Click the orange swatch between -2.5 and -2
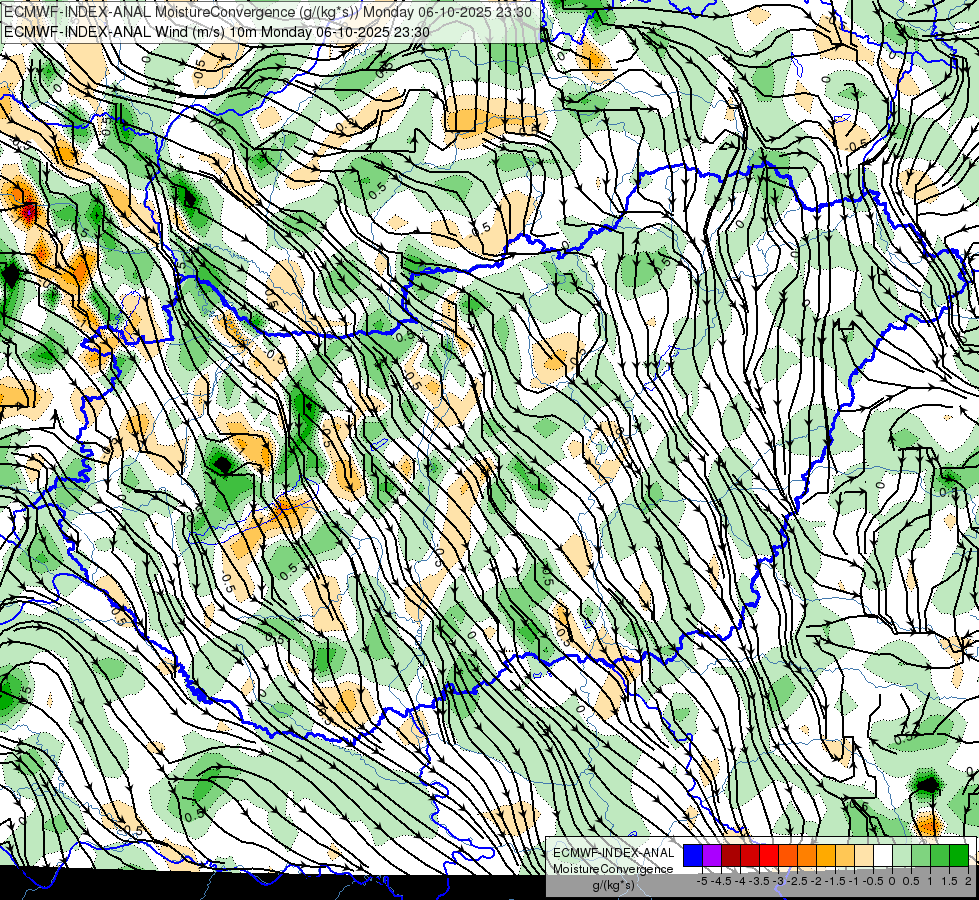Image resolution: width=979 pixels, height=900 pixels. (807, 856)
